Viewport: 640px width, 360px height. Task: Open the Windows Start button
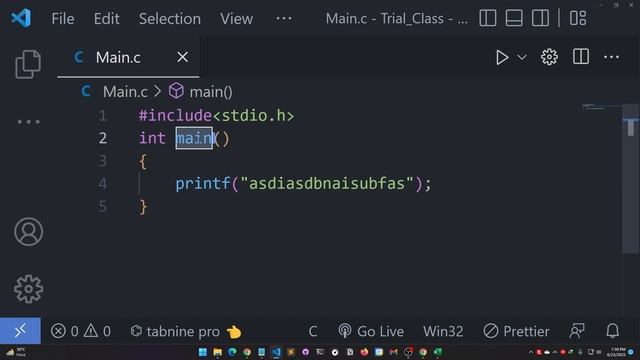(x=202, y=352)
